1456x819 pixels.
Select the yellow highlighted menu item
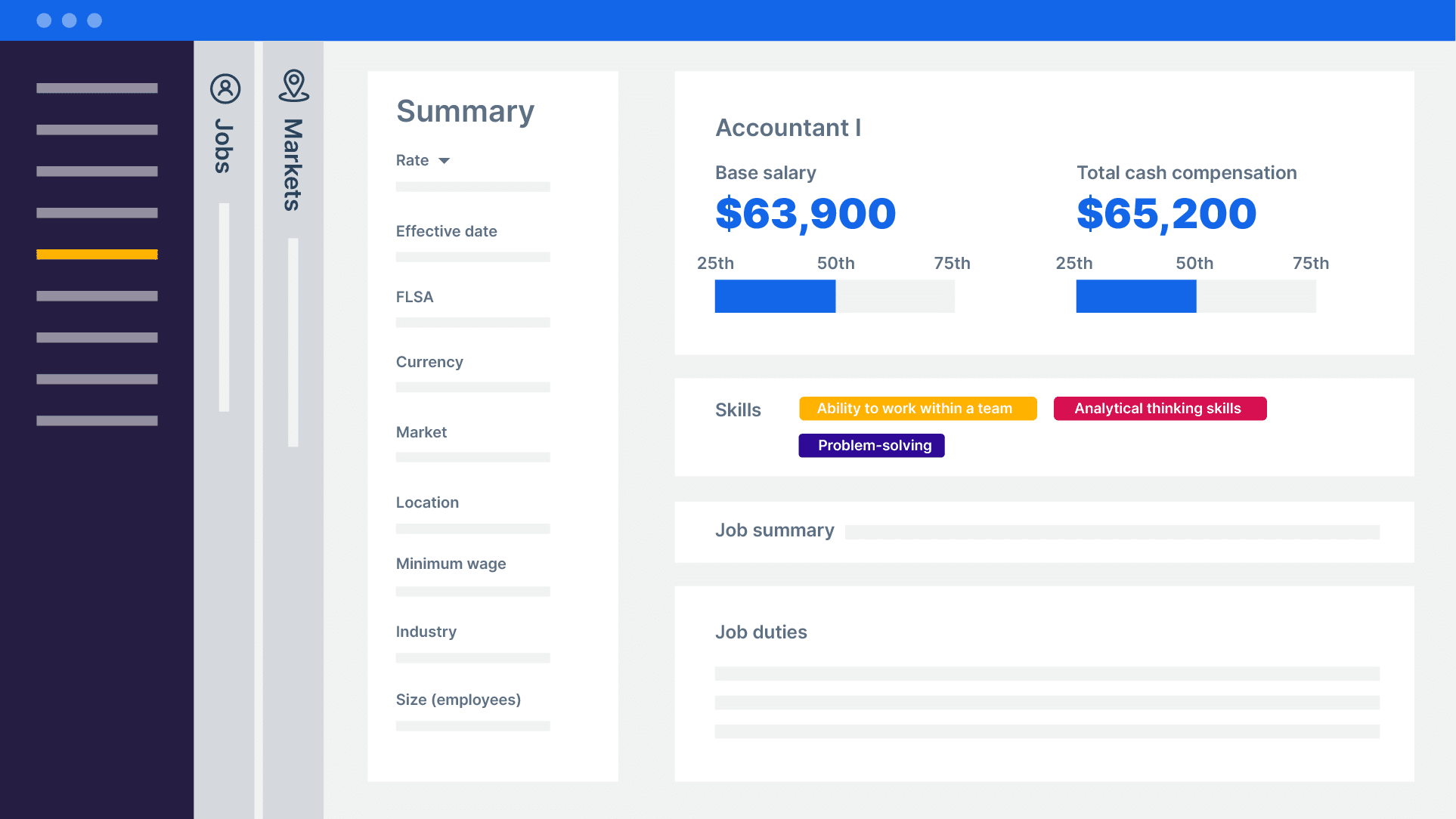97,254
